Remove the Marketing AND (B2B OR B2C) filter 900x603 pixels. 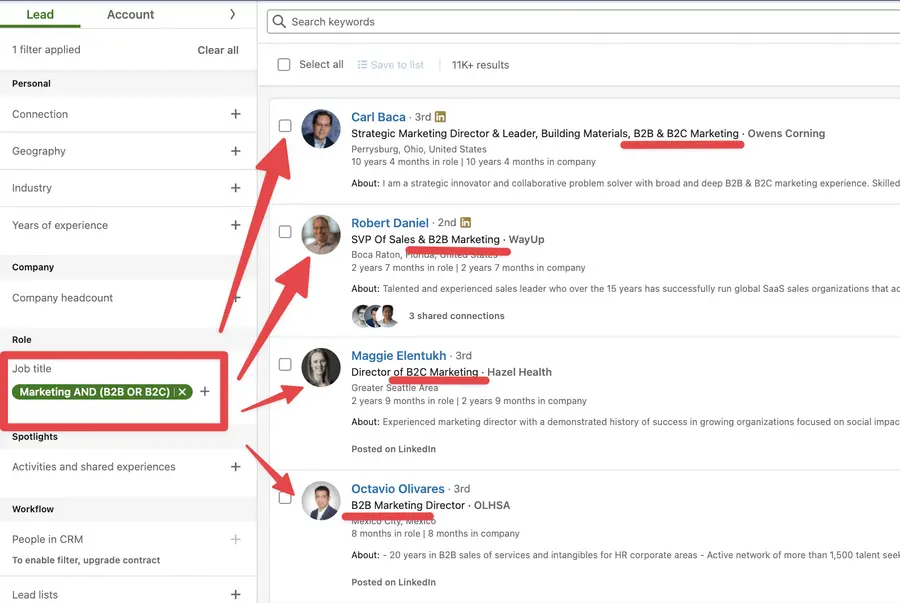pos(181,392)
